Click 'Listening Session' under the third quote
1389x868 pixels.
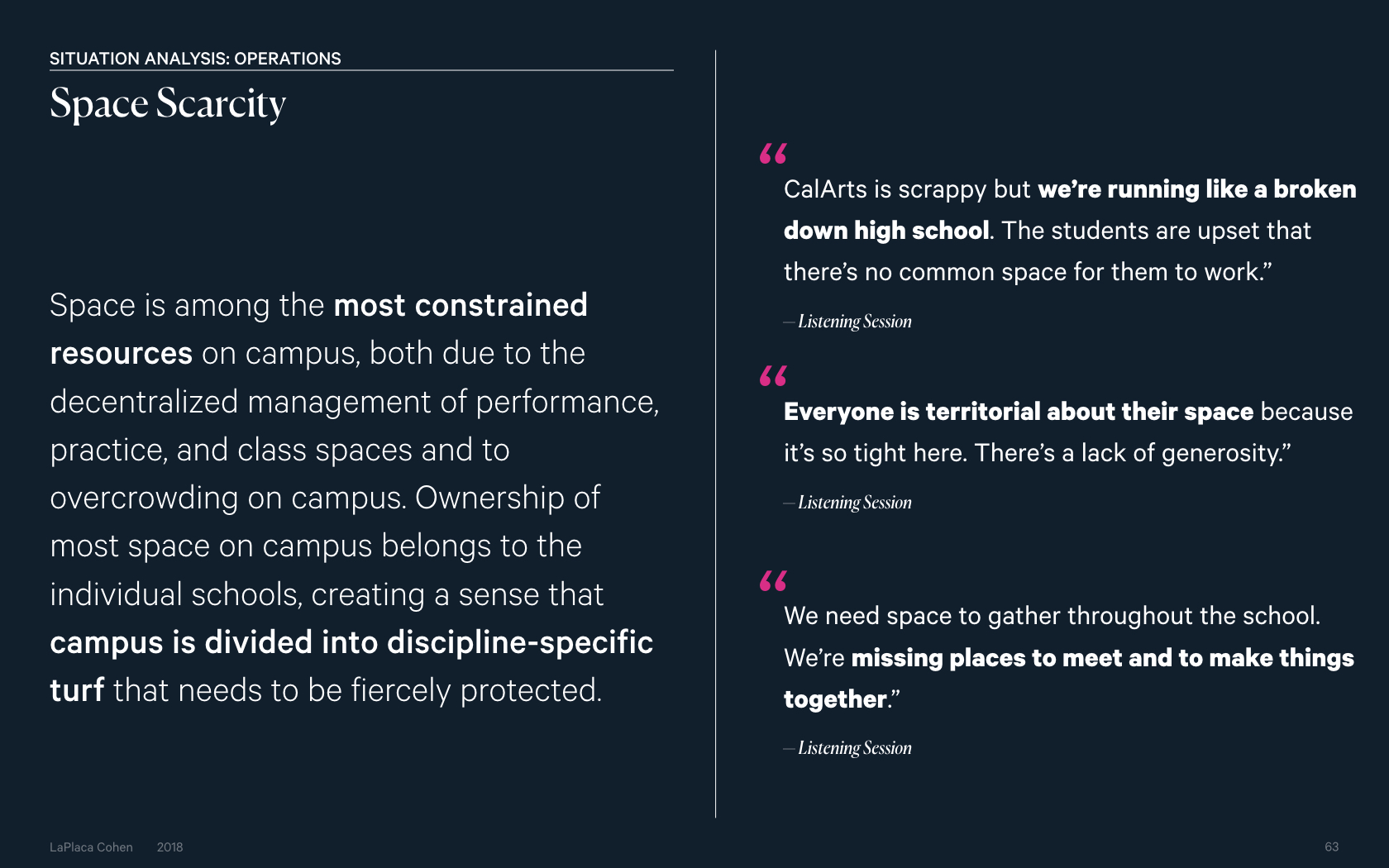[x=855, y=748]
